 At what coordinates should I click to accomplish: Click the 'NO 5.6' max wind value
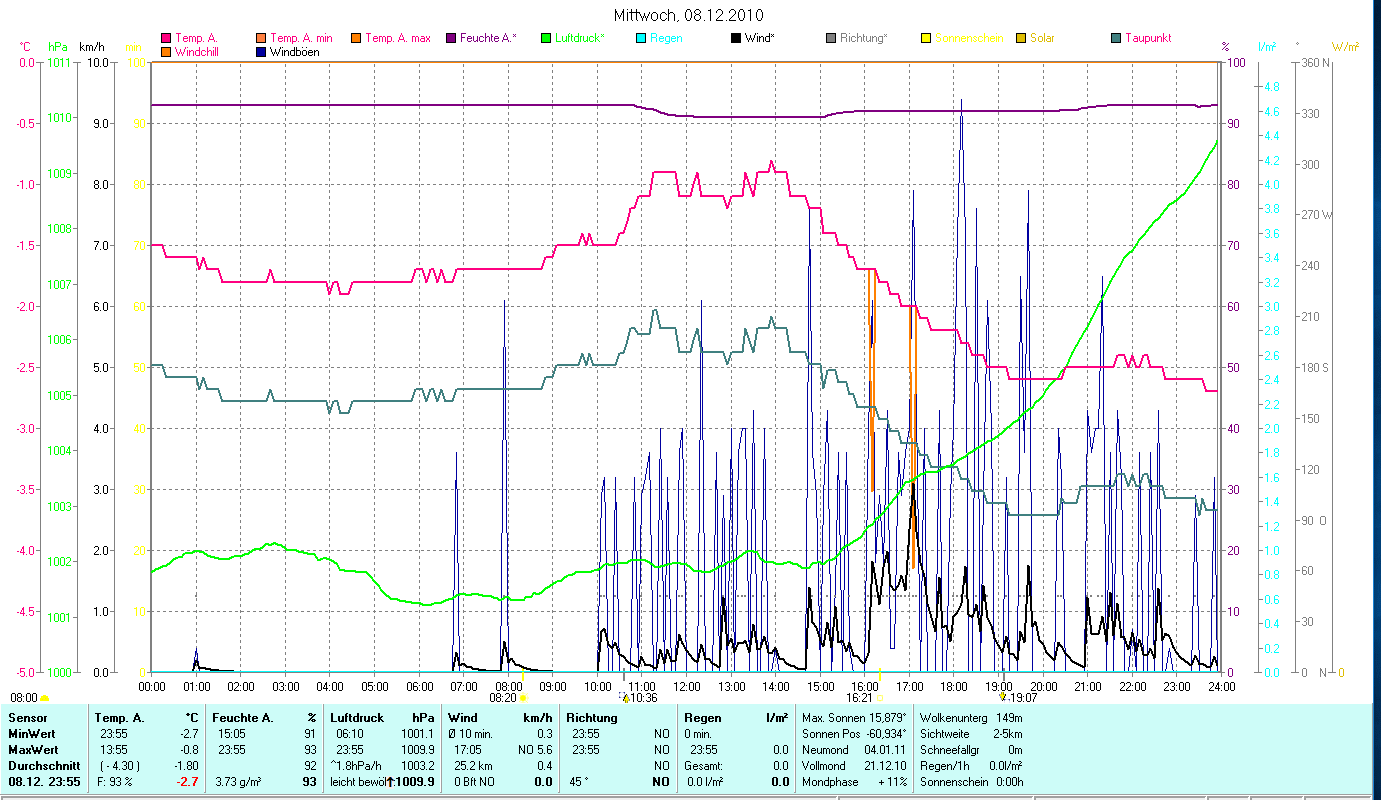point(534,750)
